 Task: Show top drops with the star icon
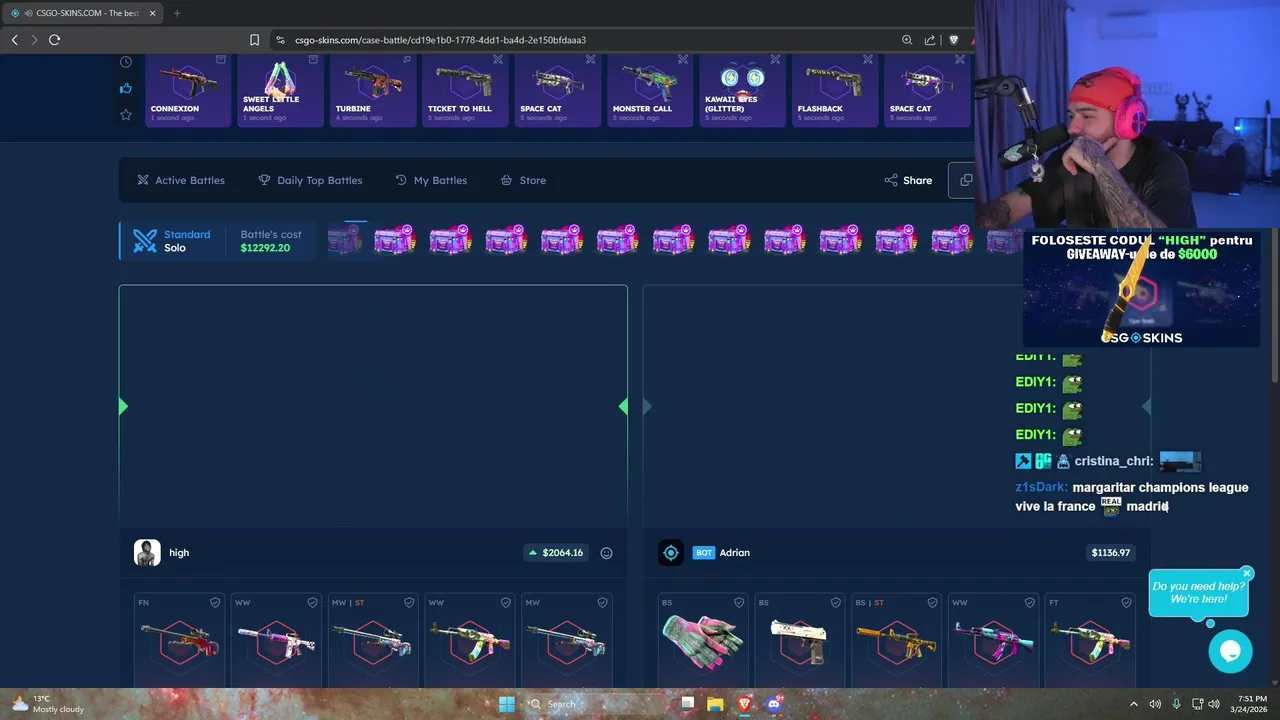pyautogui.click(x=126, y=115)
